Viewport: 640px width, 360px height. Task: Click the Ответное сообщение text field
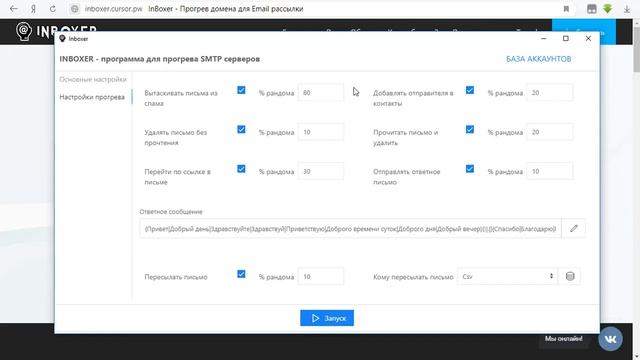click(x=350, y=229)
